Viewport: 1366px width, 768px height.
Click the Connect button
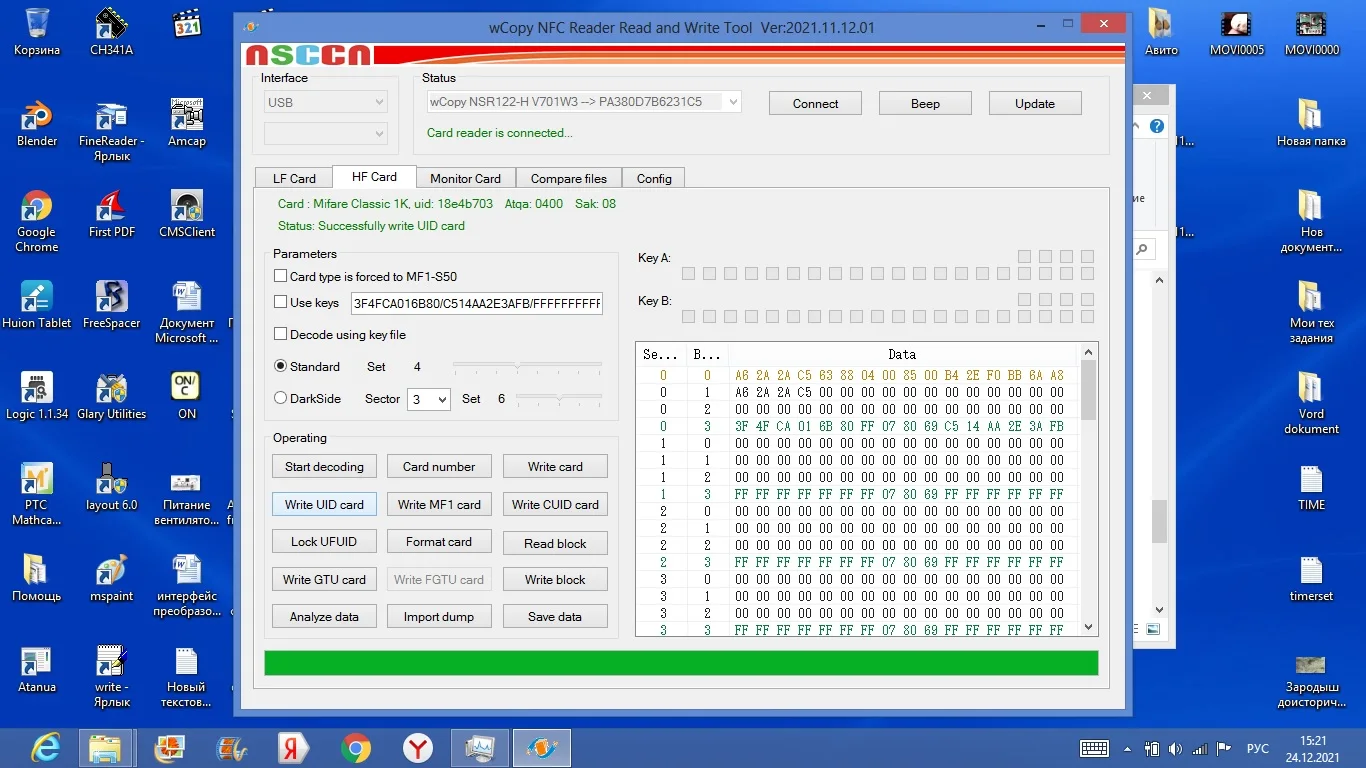[816, 103]
